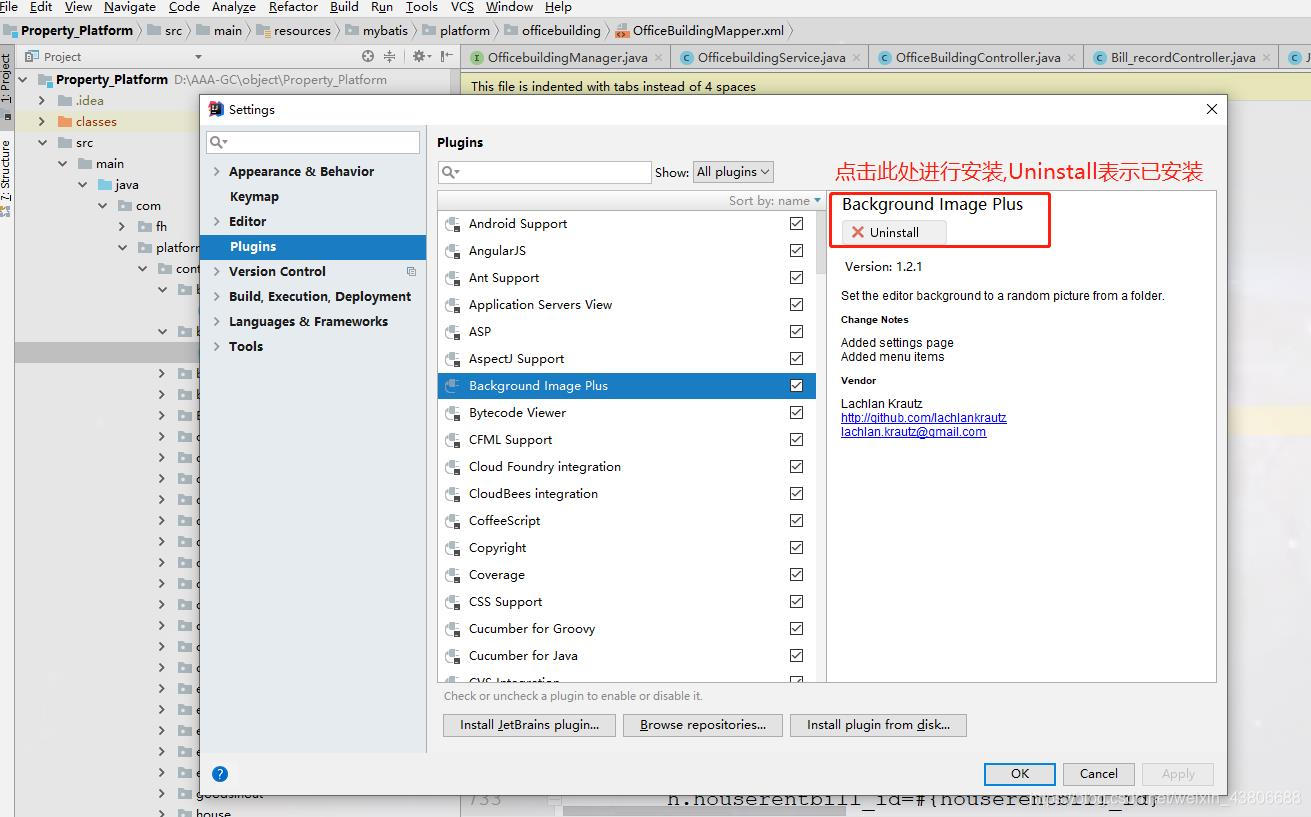Switch to Bill_recordController.java tab
This screenshot has width=1311, height=817.
1183,58
